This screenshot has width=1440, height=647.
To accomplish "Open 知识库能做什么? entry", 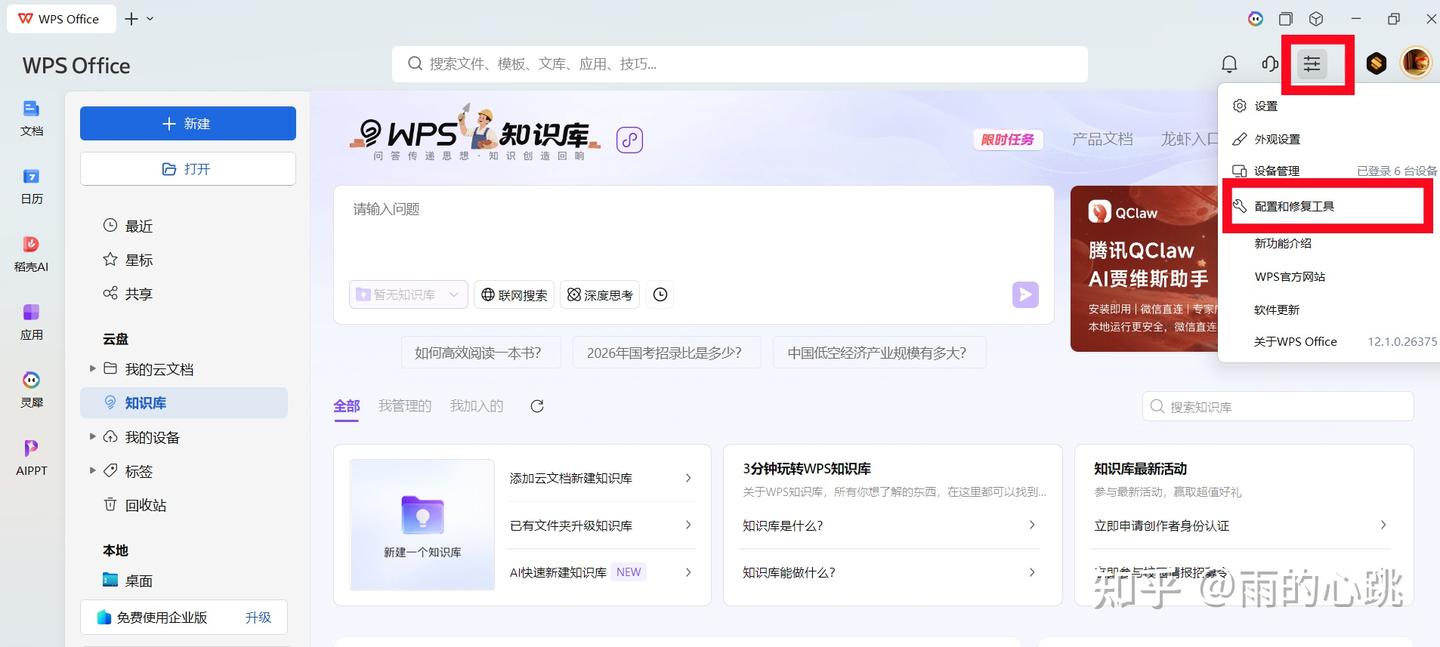I will click(890, 572).
